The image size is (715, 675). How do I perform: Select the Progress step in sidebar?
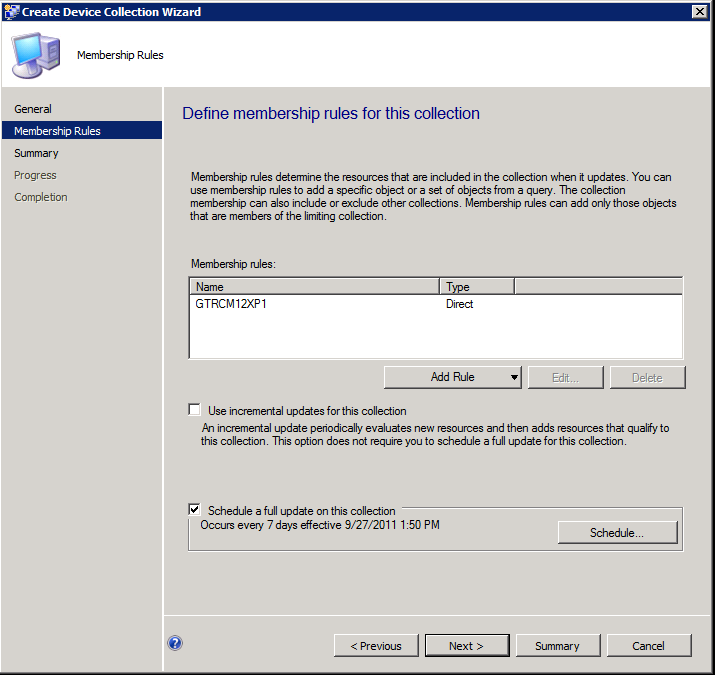coord(35,175)
